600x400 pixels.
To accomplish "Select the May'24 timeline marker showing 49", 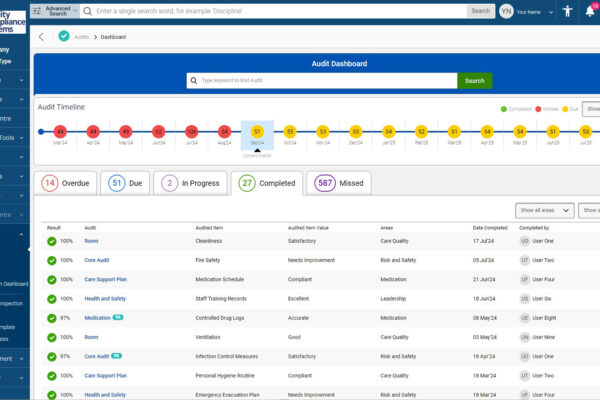I will pyautogui.click(x=126, y=132).
